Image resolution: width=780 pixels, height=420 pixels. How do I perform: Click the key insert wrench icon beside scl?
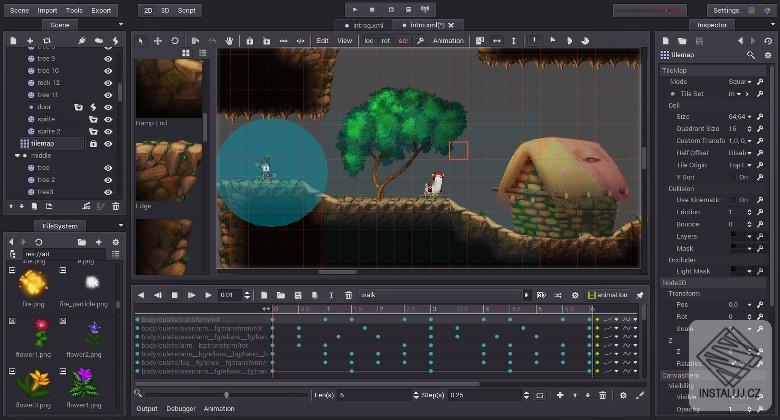420,41
